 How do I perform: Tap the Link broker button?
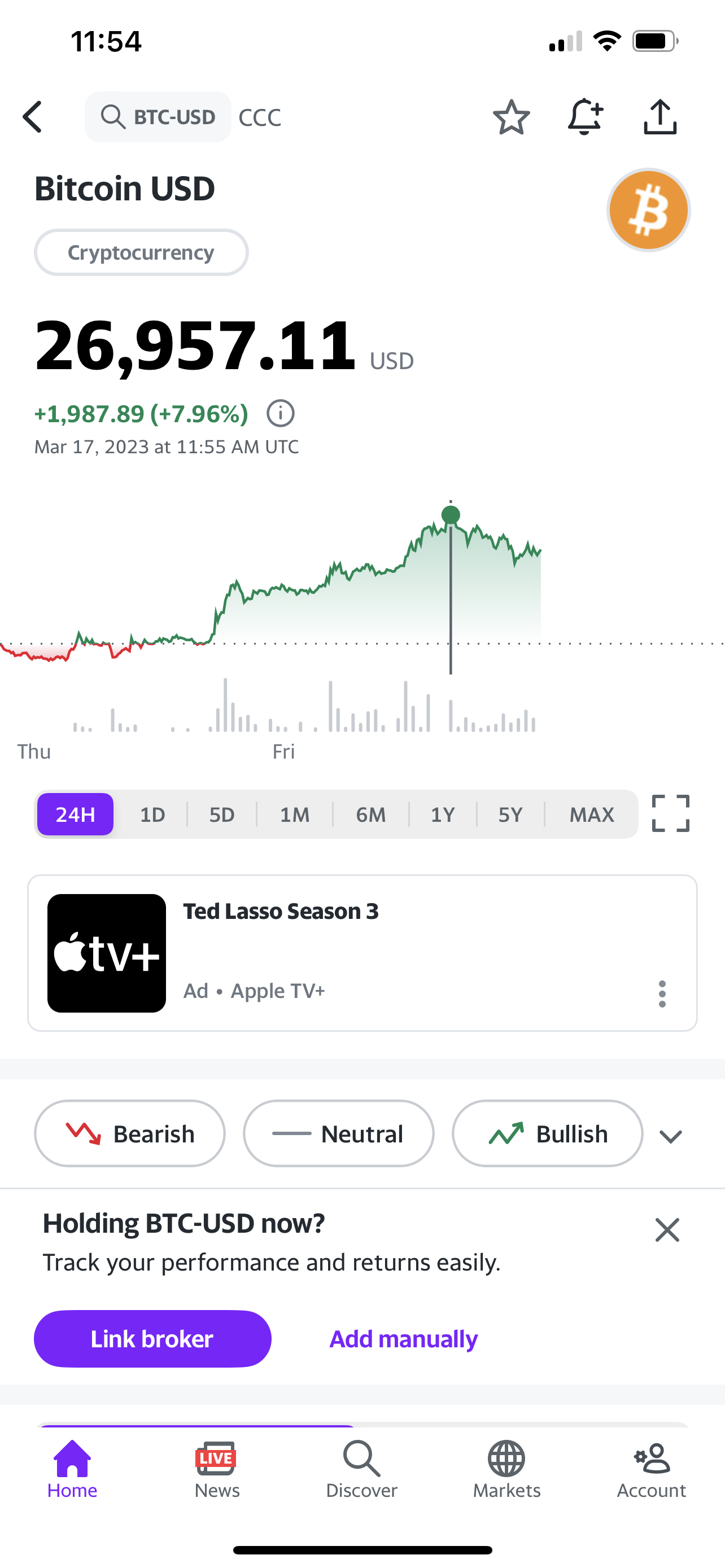tap(152, 1339)
